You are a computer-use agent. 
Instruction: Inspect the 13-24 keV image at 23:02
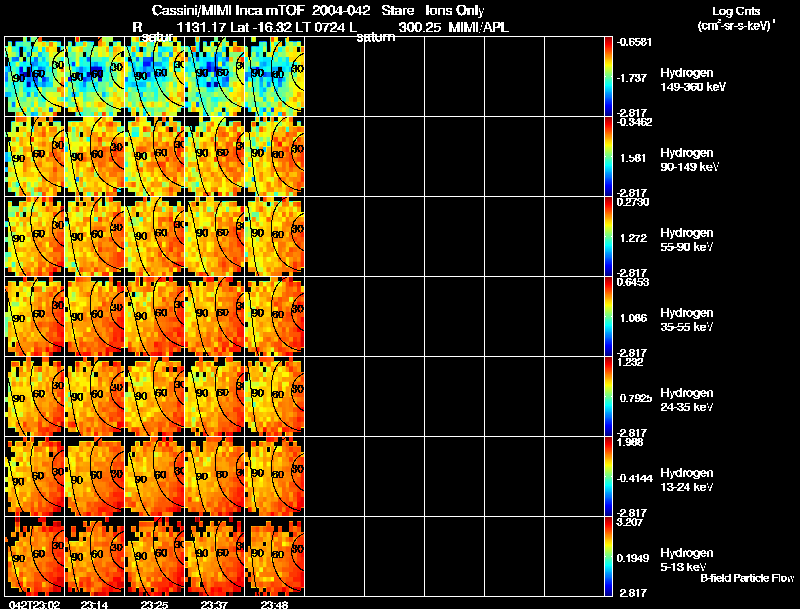click(x=34, y=477)
